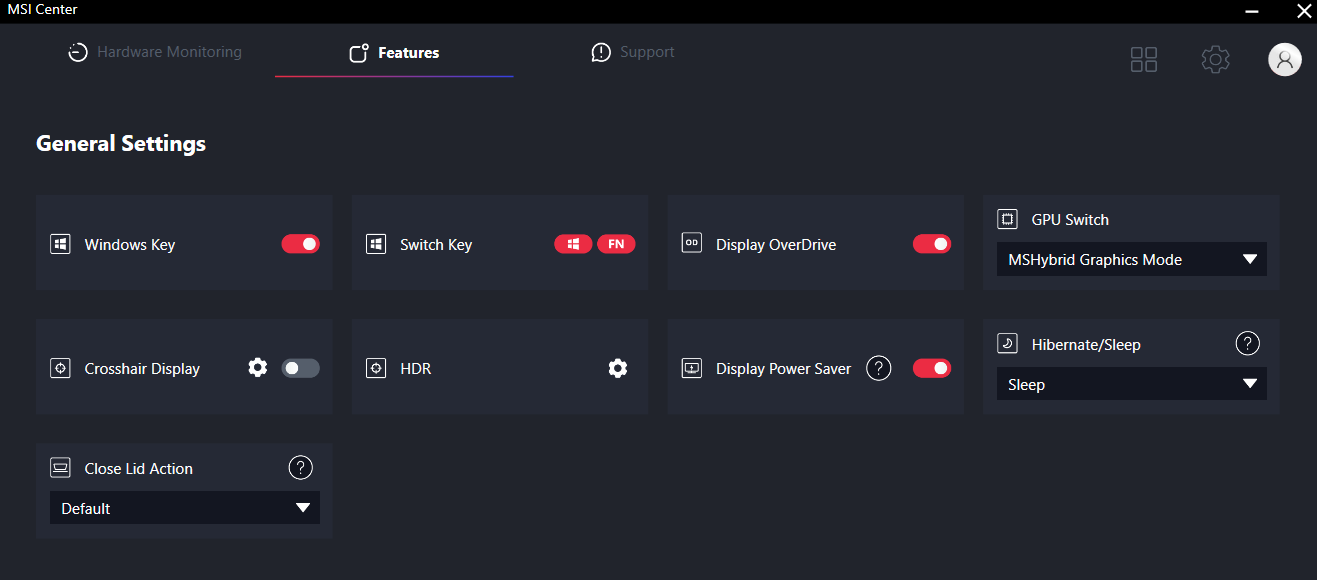The image size is (1317, 580).
Task: Open the Support tab
Action: 633,52
